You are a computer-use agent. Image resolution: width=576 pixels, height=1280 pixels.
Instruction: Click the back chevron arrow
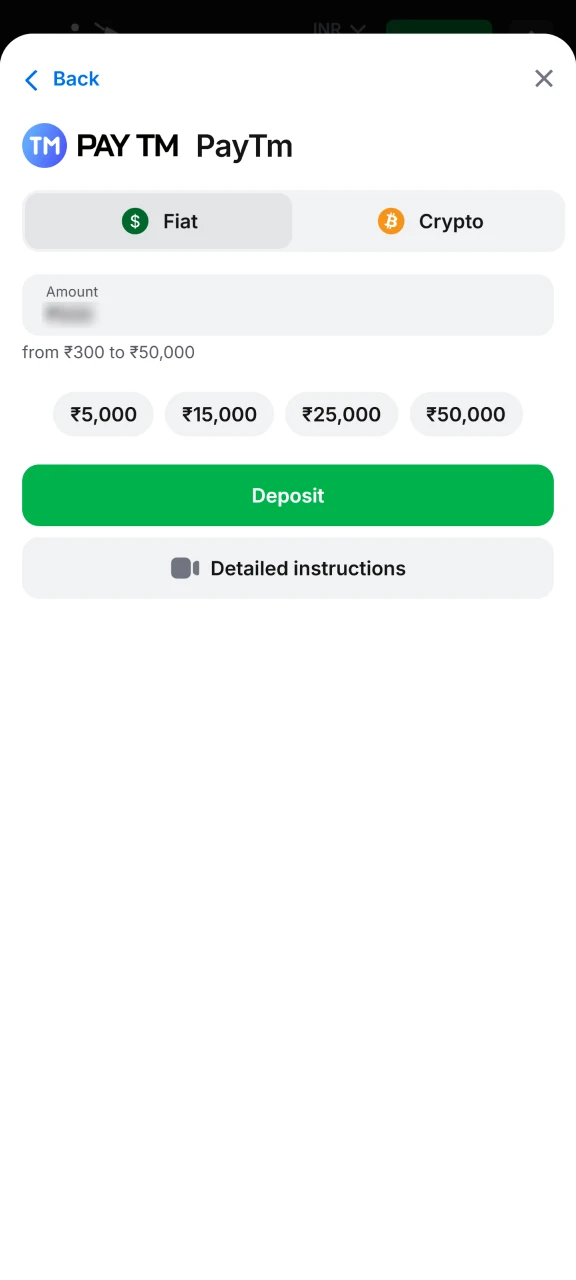pos(31,79)
